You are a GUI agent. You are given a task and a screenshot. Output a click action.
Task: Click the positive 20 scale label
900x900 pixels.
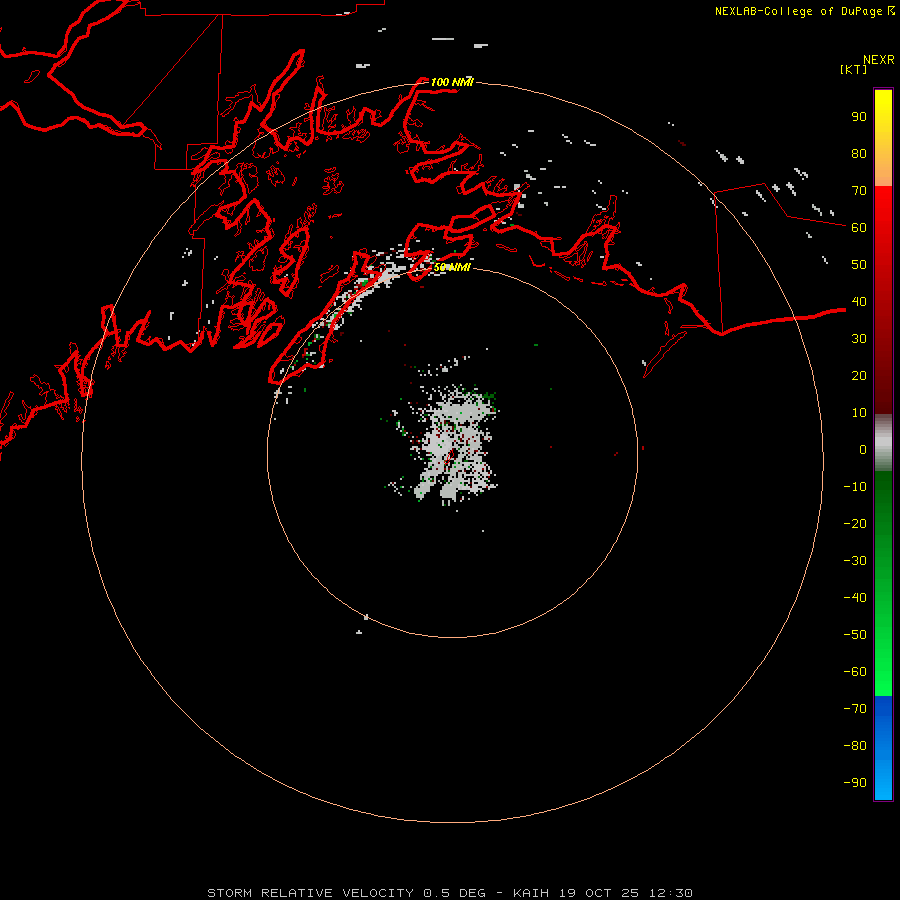(859, 375)
